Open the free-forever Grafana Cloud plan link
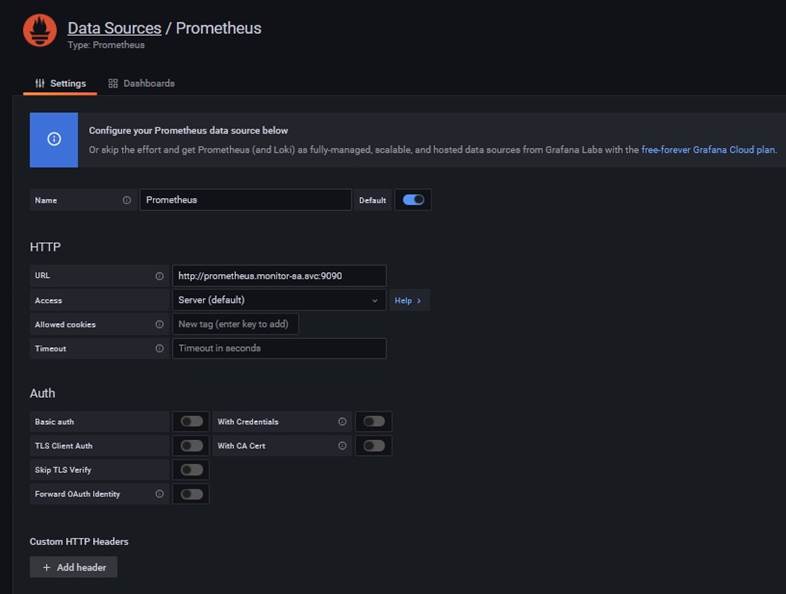The height and width of the screenshot is (594, 786). 708,150
